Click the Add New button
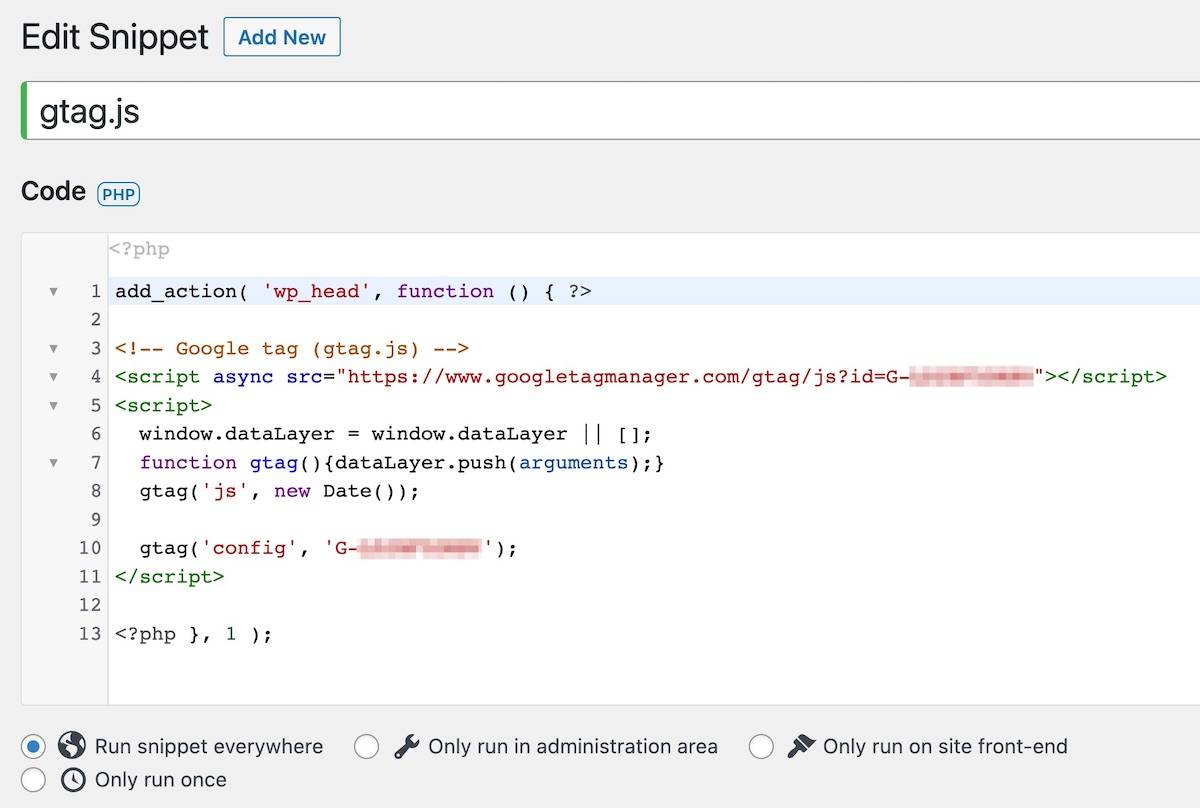The width and height of the screenshot is (1200, 808). pyautogui.click(x=282, y=37)
